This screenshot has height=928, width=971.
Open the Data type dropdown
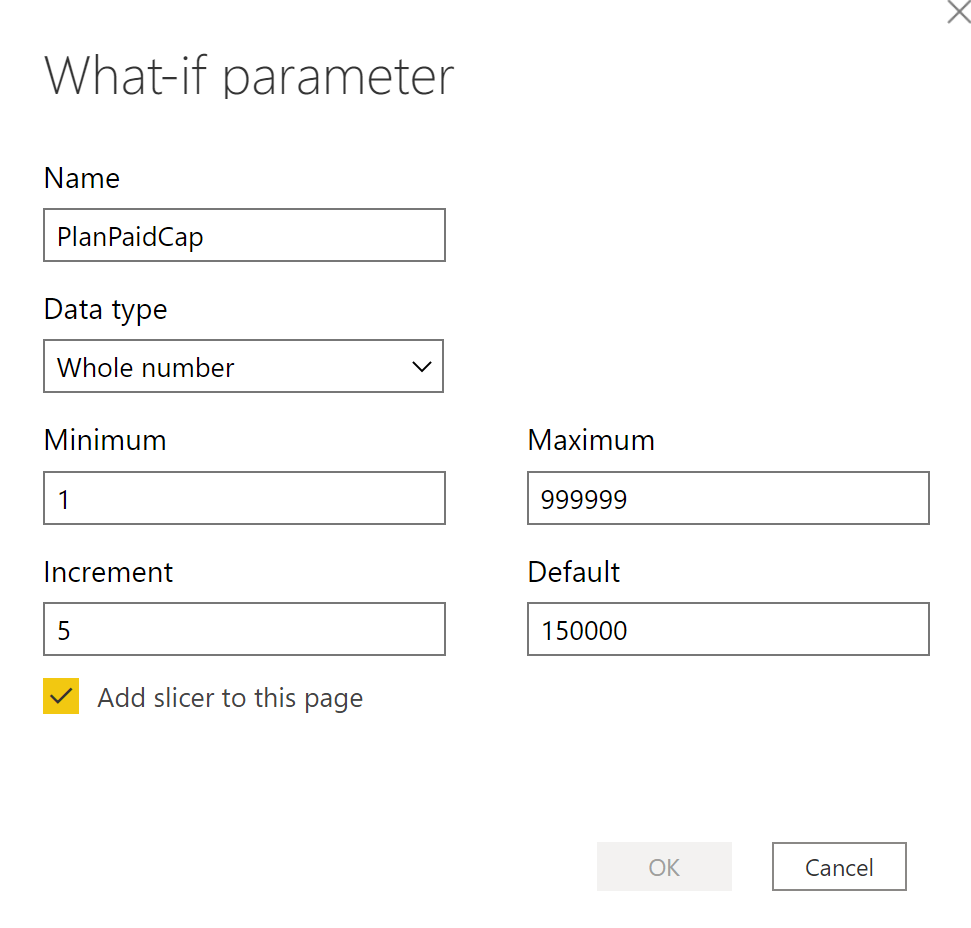tap(243, 366)
